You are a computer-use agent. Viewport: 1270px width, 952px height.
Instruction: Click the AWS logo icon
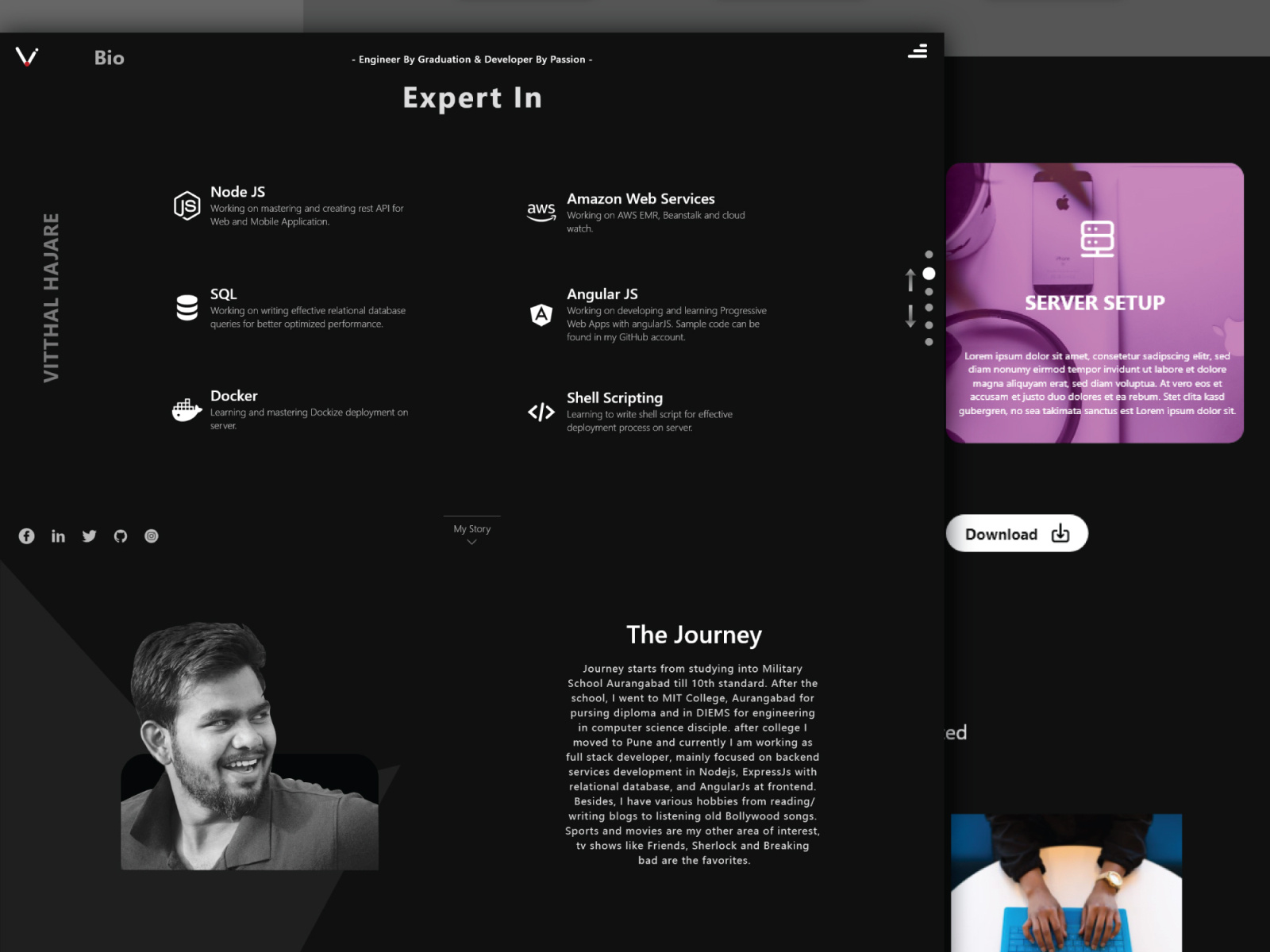[541, 212]
